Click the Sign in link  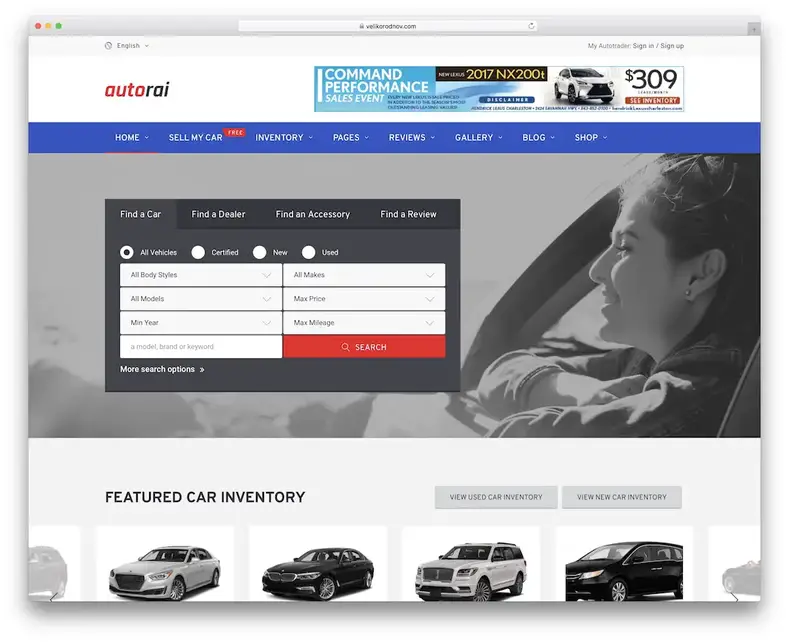click(643, 46)
